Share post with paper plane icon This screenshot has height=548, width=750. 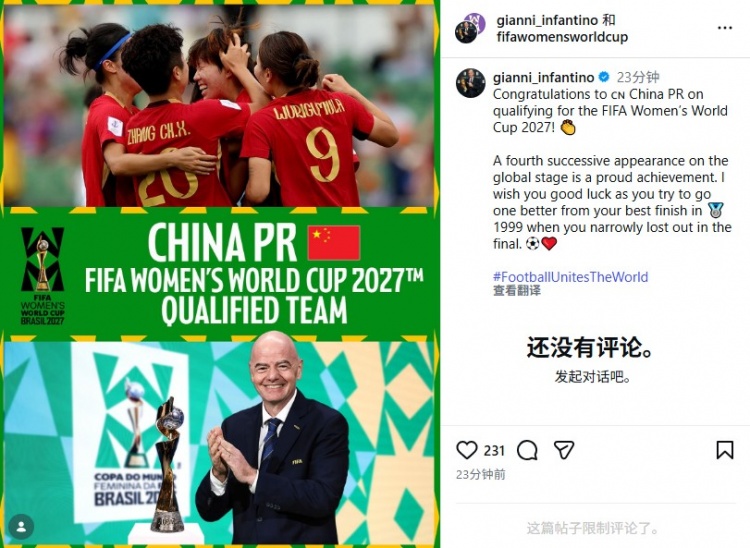coord(564,450)
